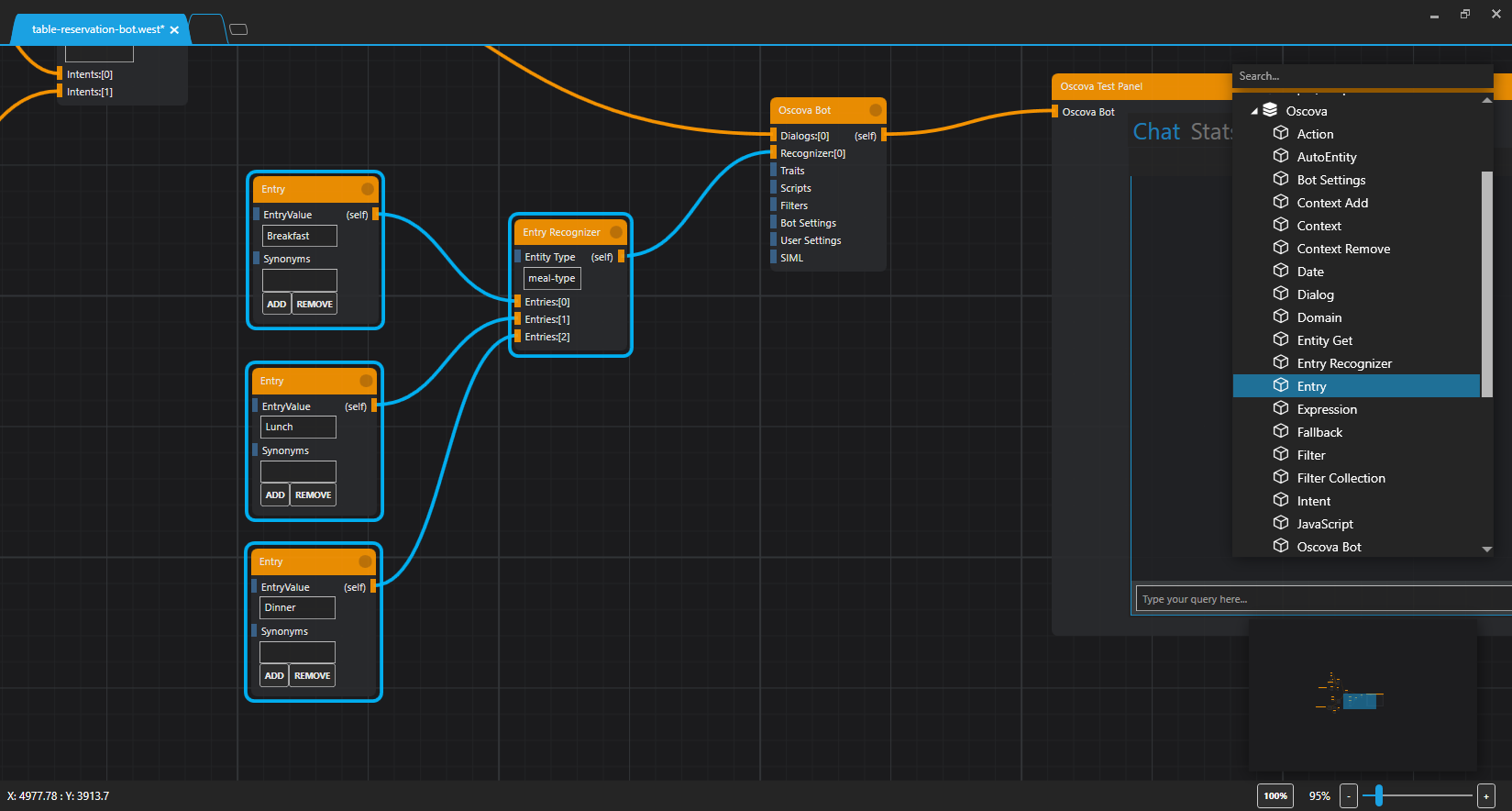Click the Entries:[2] port on Entry Recognizer

[x=518, y=337]
